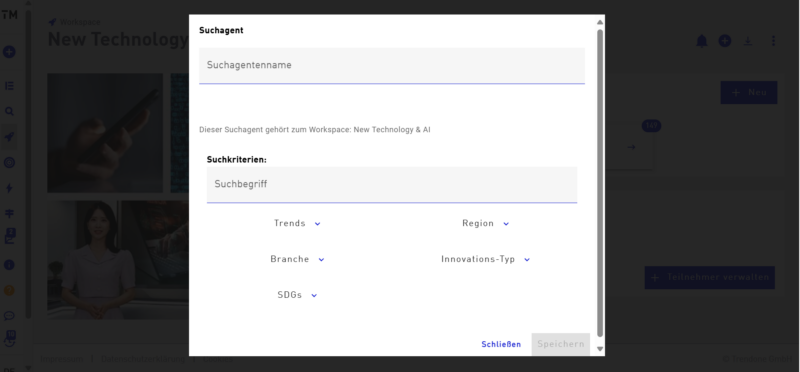Expand the Branche filter dropdown
This screenshot has height=372, width=800.
[297, 259]
